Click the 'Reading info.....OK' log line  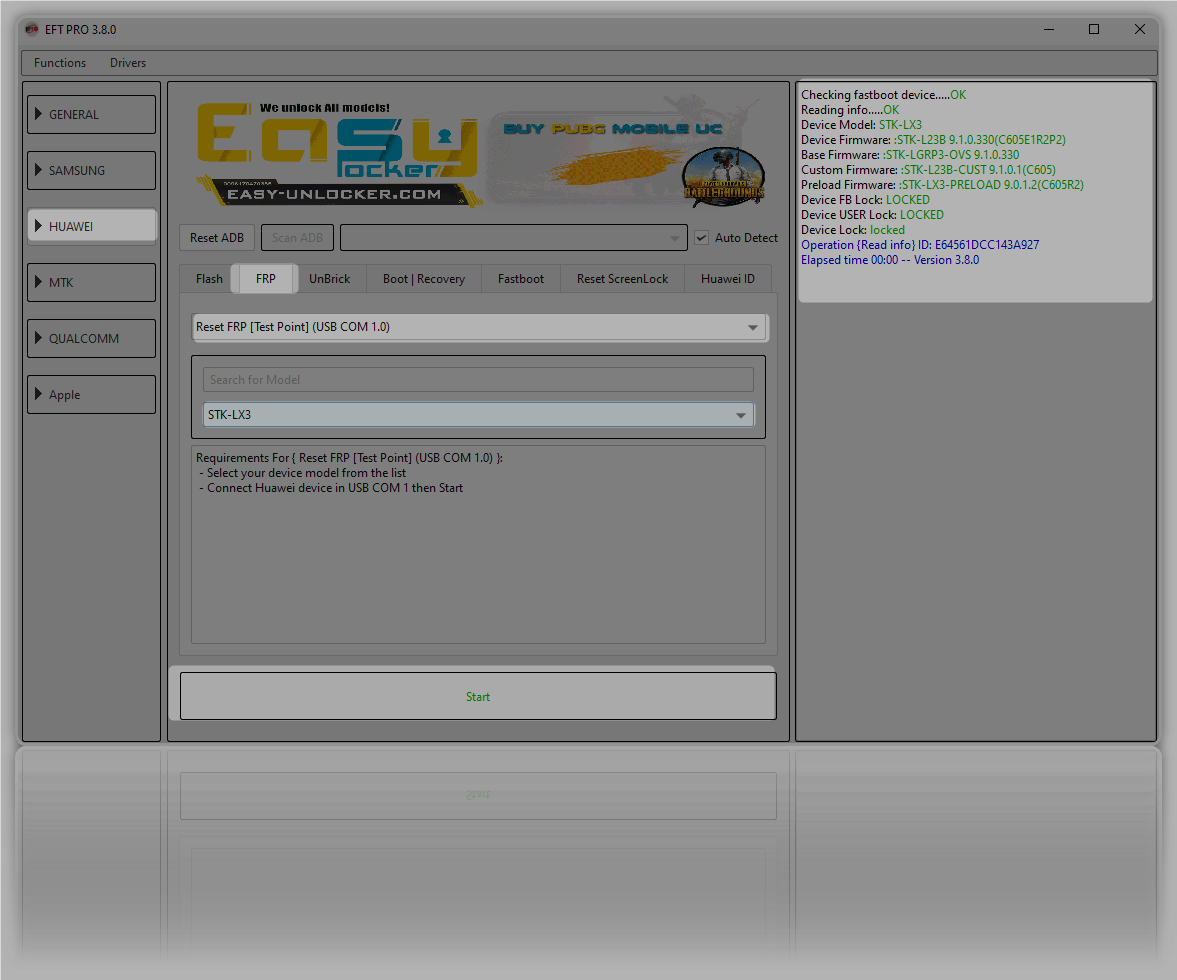pos(850,110)
